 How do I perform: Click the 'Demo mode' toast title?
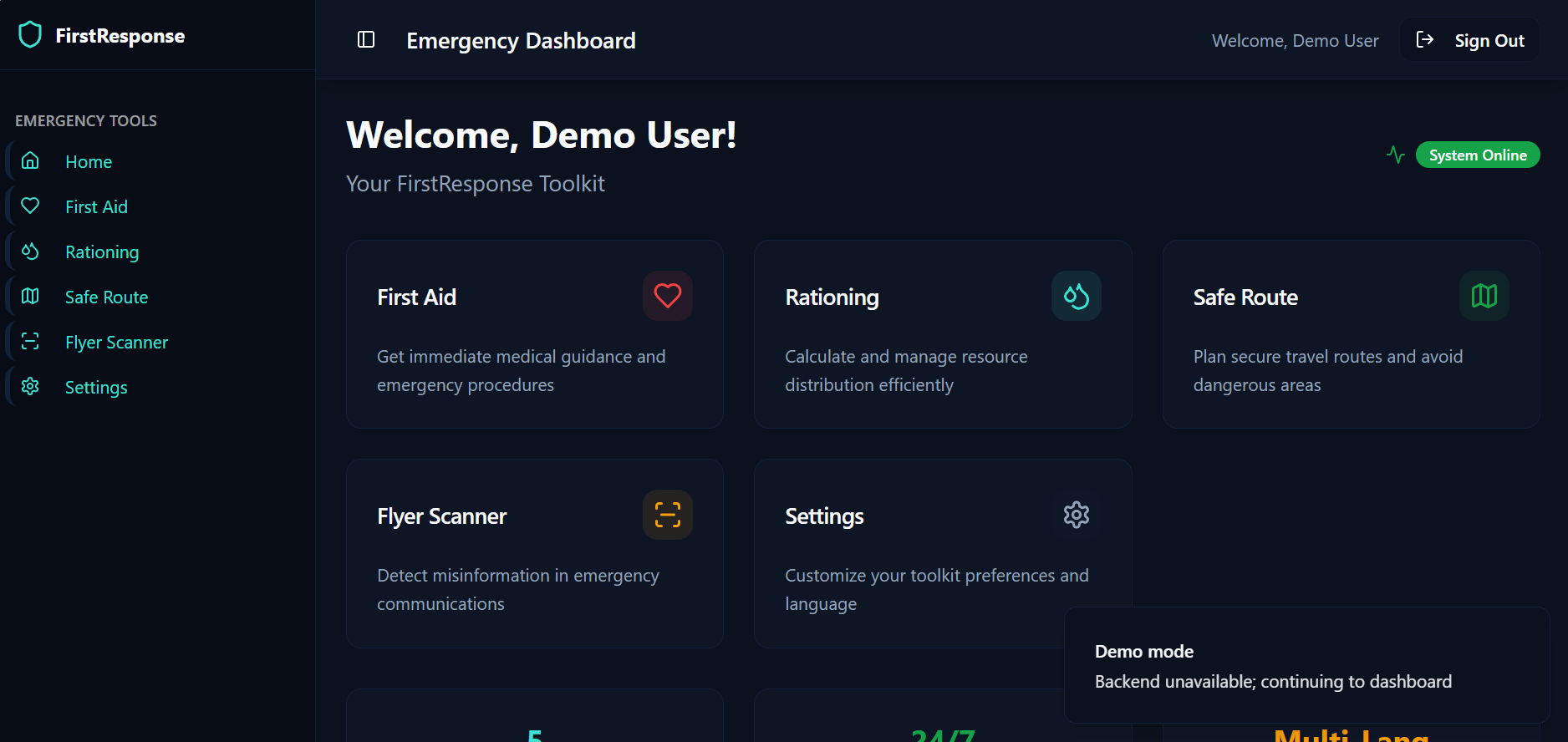[x=1143, y=651]
